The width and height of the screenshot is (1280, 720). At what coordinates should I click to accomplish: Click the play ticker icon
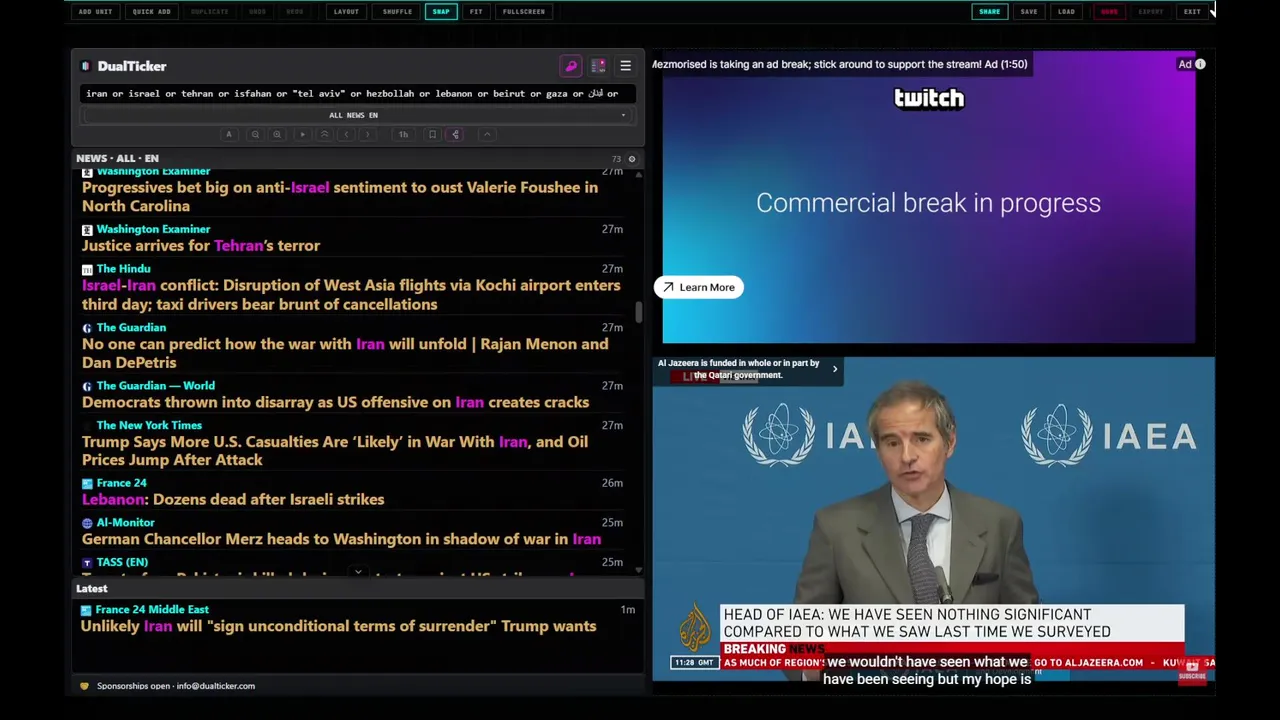pos(302,134)
